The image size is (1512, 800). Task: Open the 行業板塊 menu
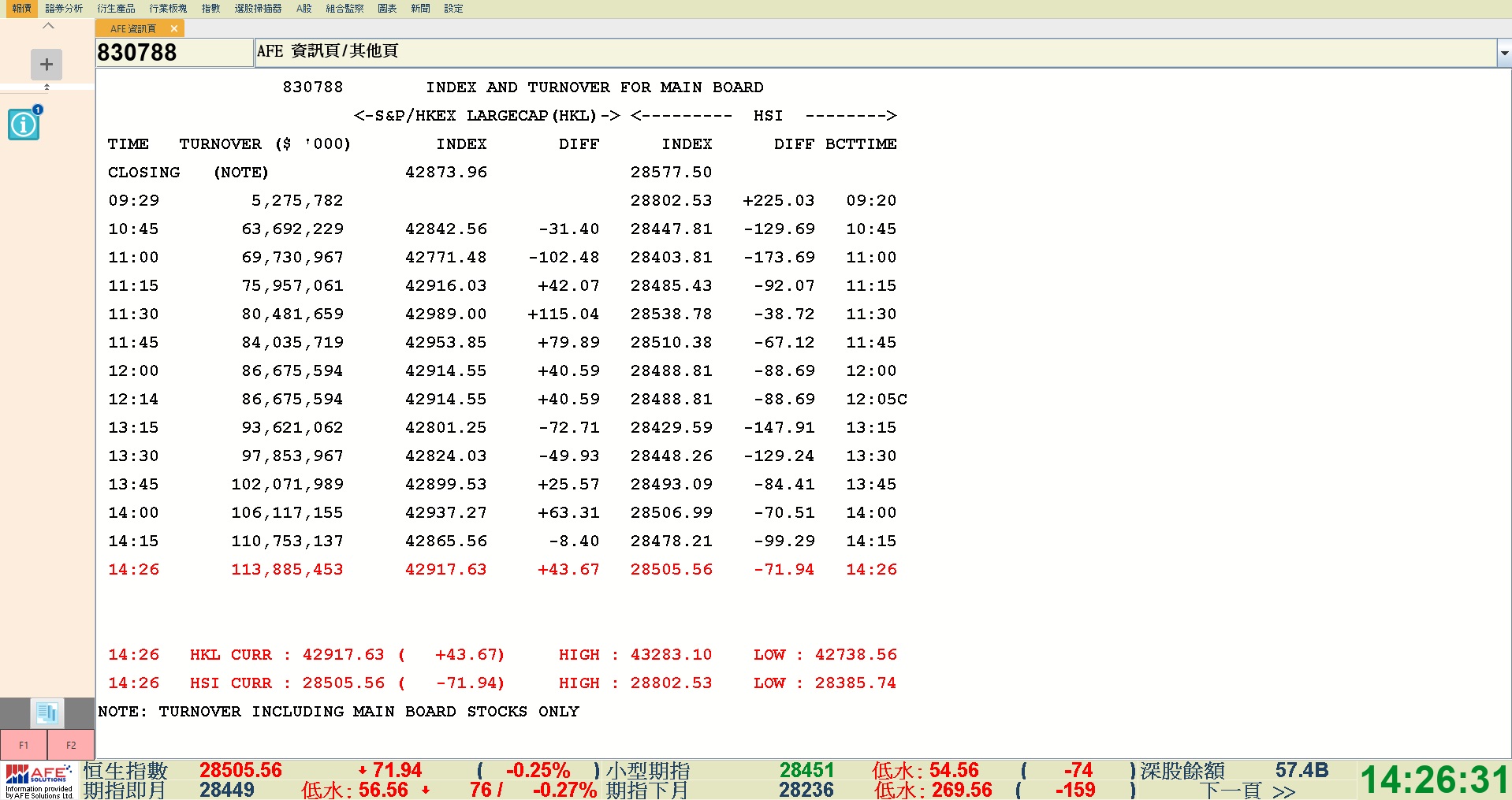point(168,9)
